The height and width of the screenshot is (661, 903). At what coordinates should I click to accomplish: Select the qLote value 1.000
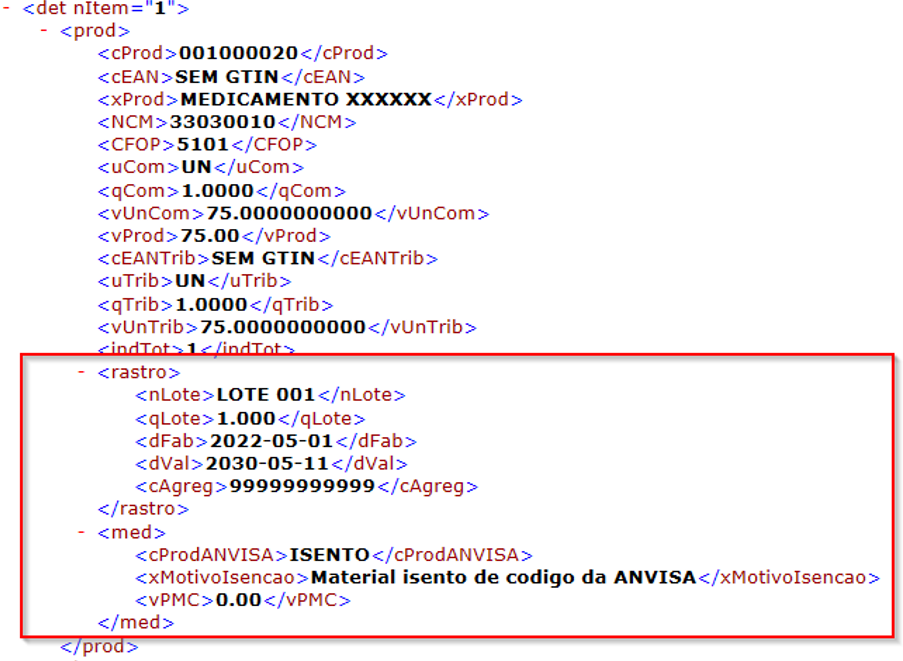click(x=246, y=419)
